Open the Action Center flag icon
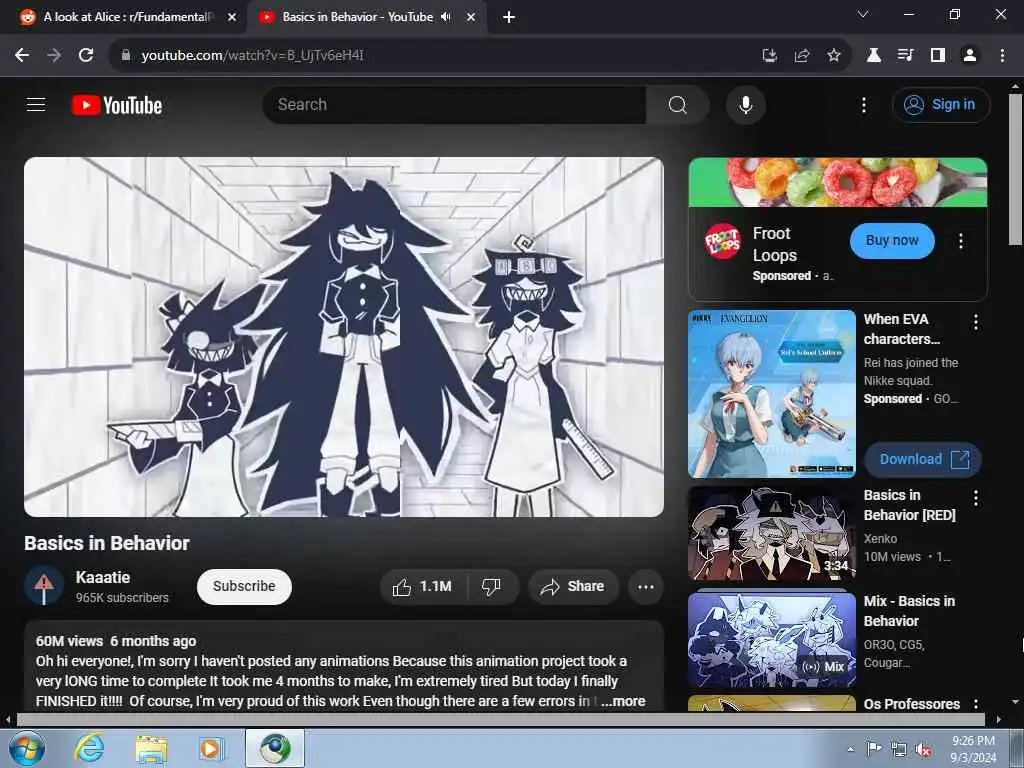Screen dimensions: 1024x768 pos(874,749)
